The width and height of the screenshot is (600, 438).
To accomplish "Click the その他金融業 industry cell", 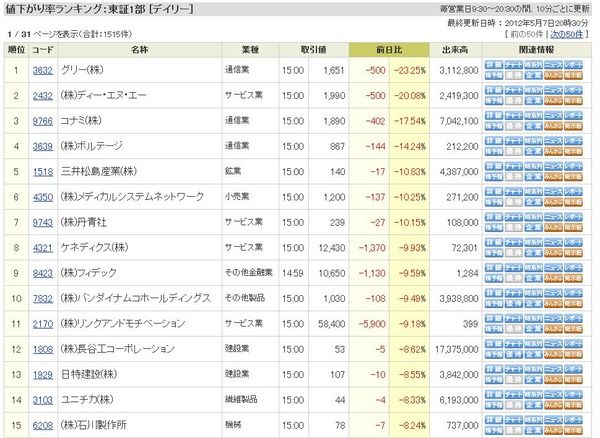I will (x=249, y=273).
